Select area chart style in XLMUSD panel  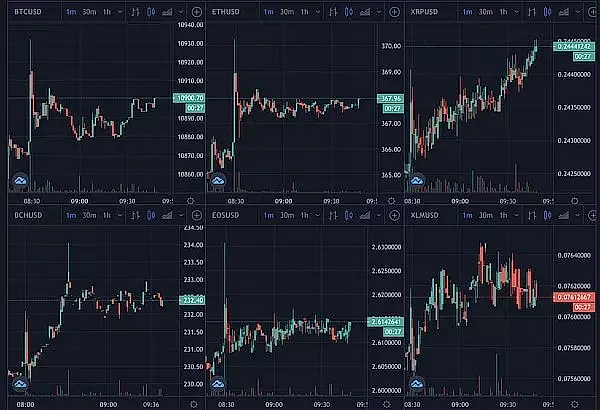pyautogui.click(x=563, y=216)
